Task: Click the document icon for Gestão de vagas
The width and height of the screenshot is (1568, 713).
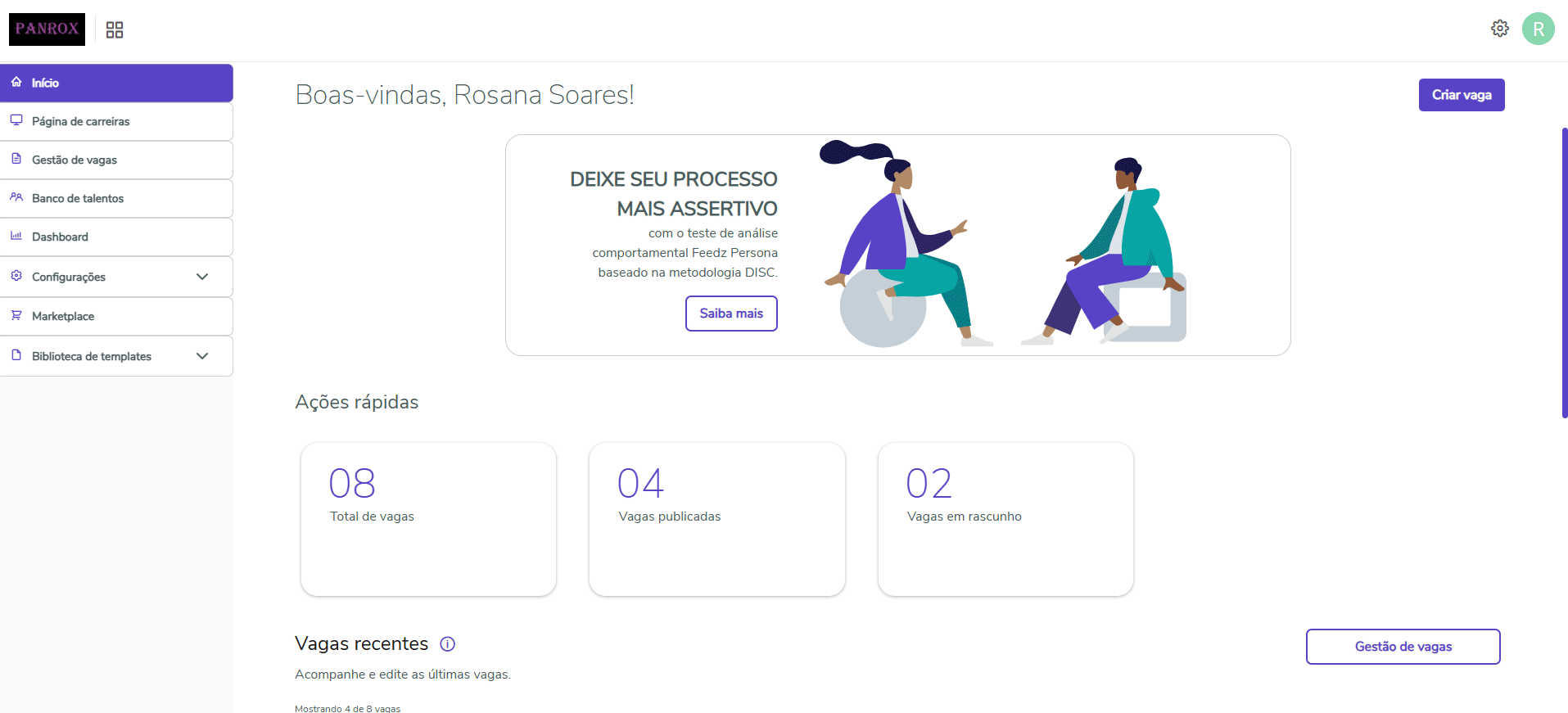Action: (16, 159)
